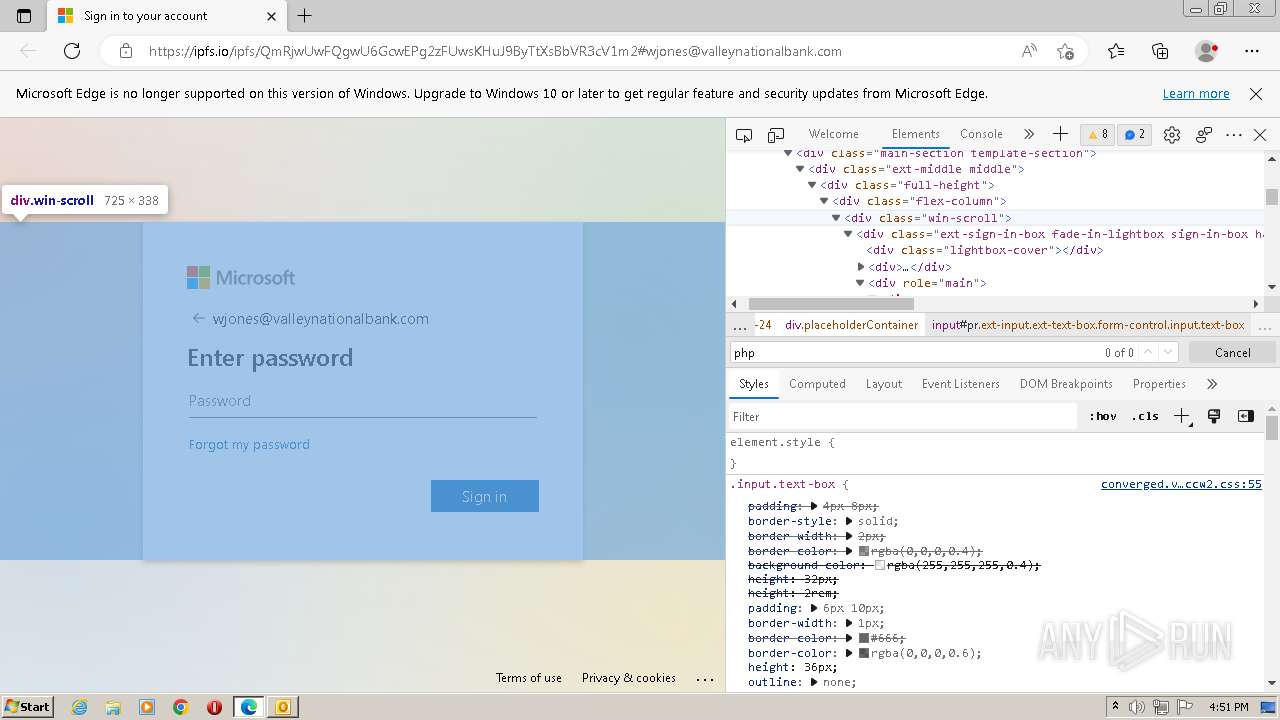Screen dimensions: 1280x720
Task: Open color swatch for background-color rgba(255,255,255,0.4)
Action: tap(880, 565)
